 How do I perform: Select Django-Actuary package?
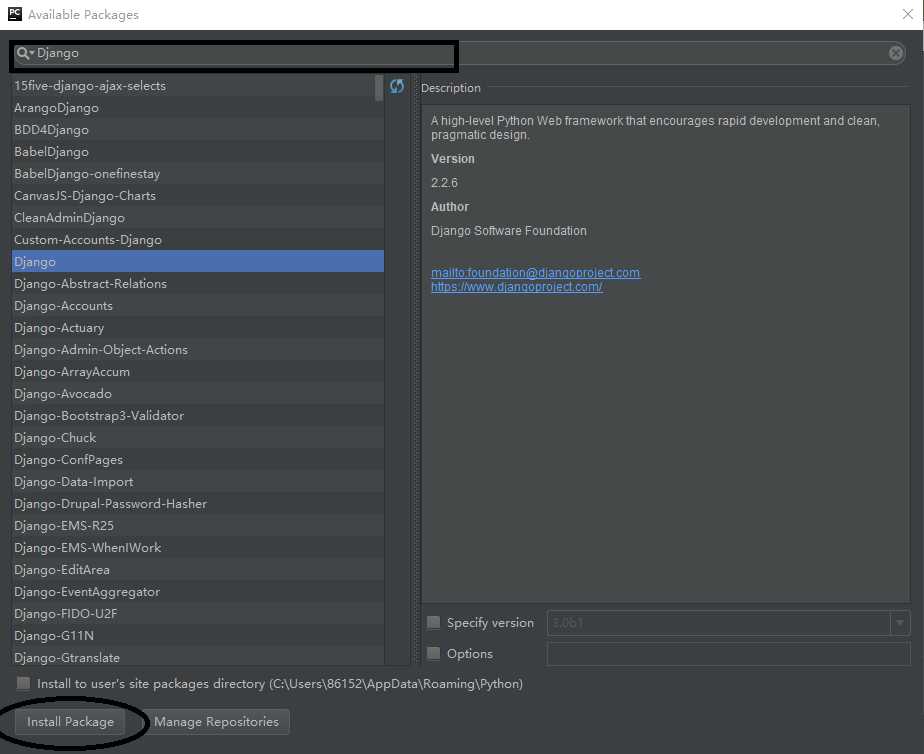197,328
